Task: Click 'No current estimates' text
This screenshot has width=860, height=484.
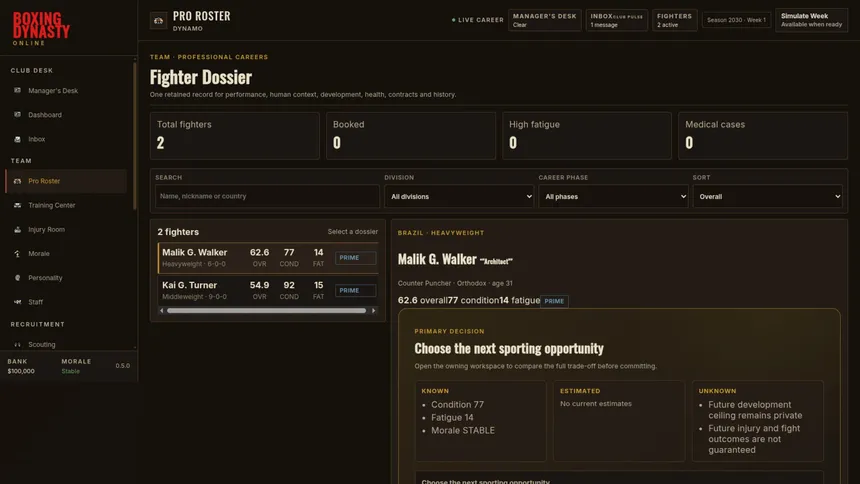Action: pyautogui.click(x=596, y=404)
